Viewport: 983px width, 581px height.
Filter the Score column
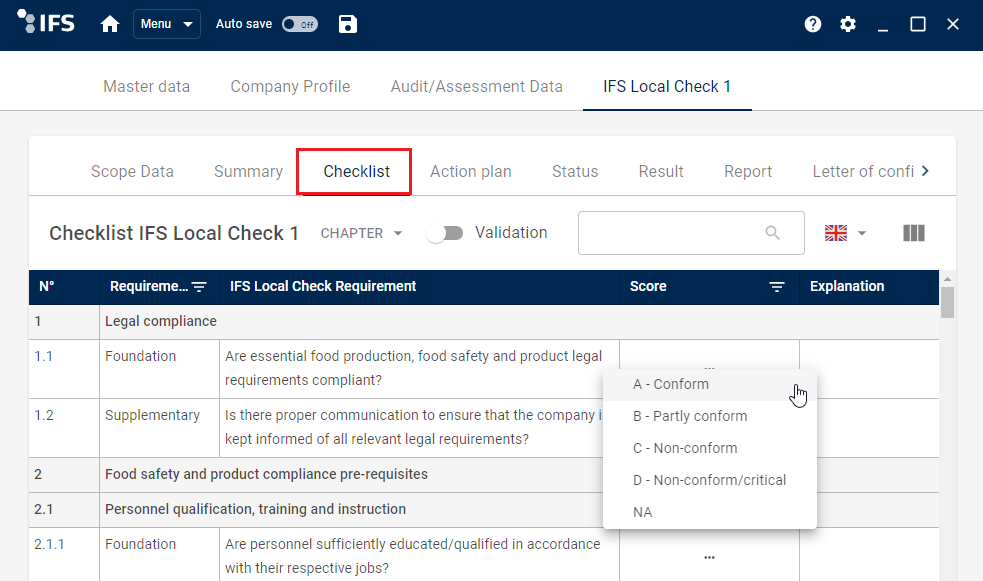click(776, 287)
